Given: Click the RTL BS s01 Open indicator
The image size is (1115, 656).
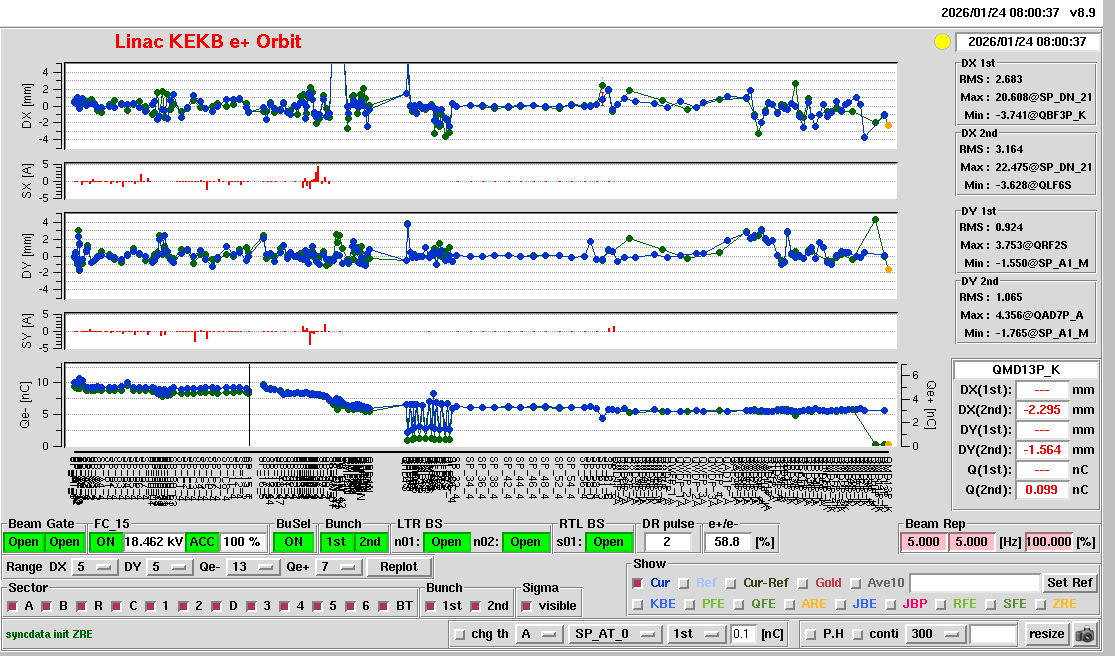Looking at the screenshot, I should [607, 542].
